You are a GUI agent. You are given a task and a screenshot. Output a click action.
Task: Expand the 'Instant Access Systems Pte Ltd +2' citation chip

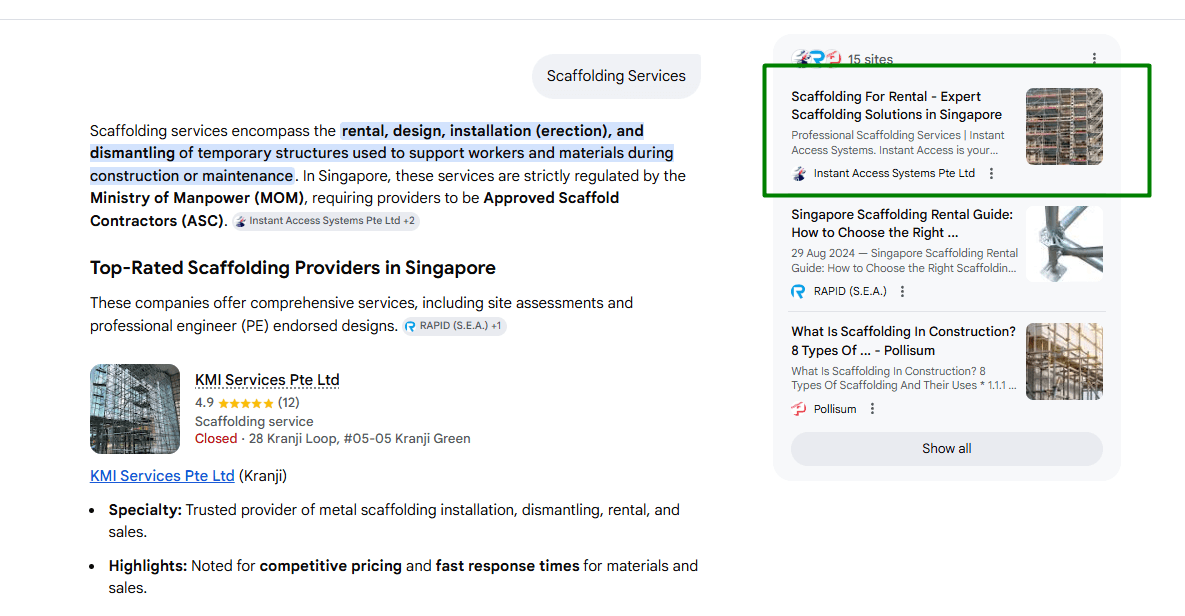point(326,221)
